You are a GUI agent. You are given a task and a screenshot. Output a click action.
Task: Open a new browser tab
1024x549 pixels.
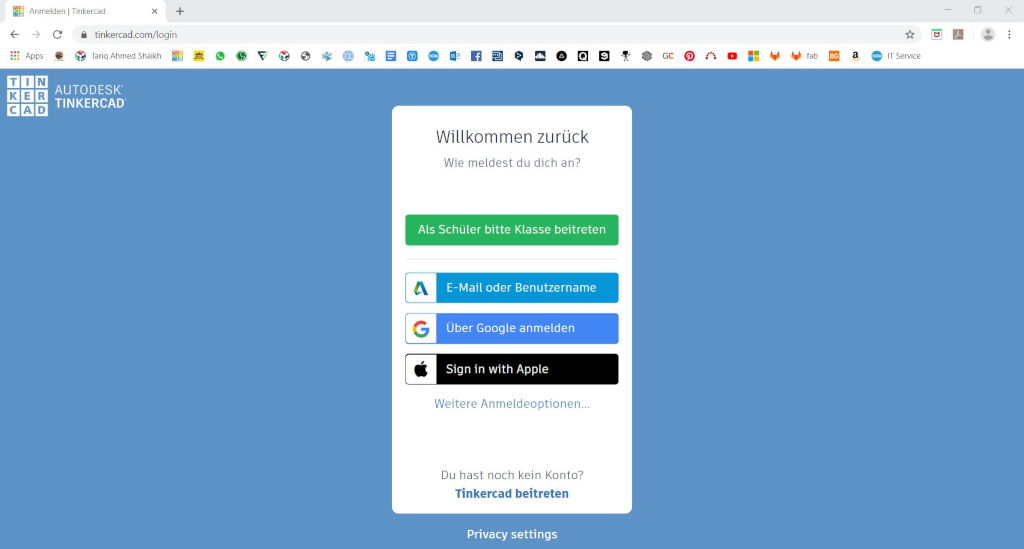click(180, 11)
